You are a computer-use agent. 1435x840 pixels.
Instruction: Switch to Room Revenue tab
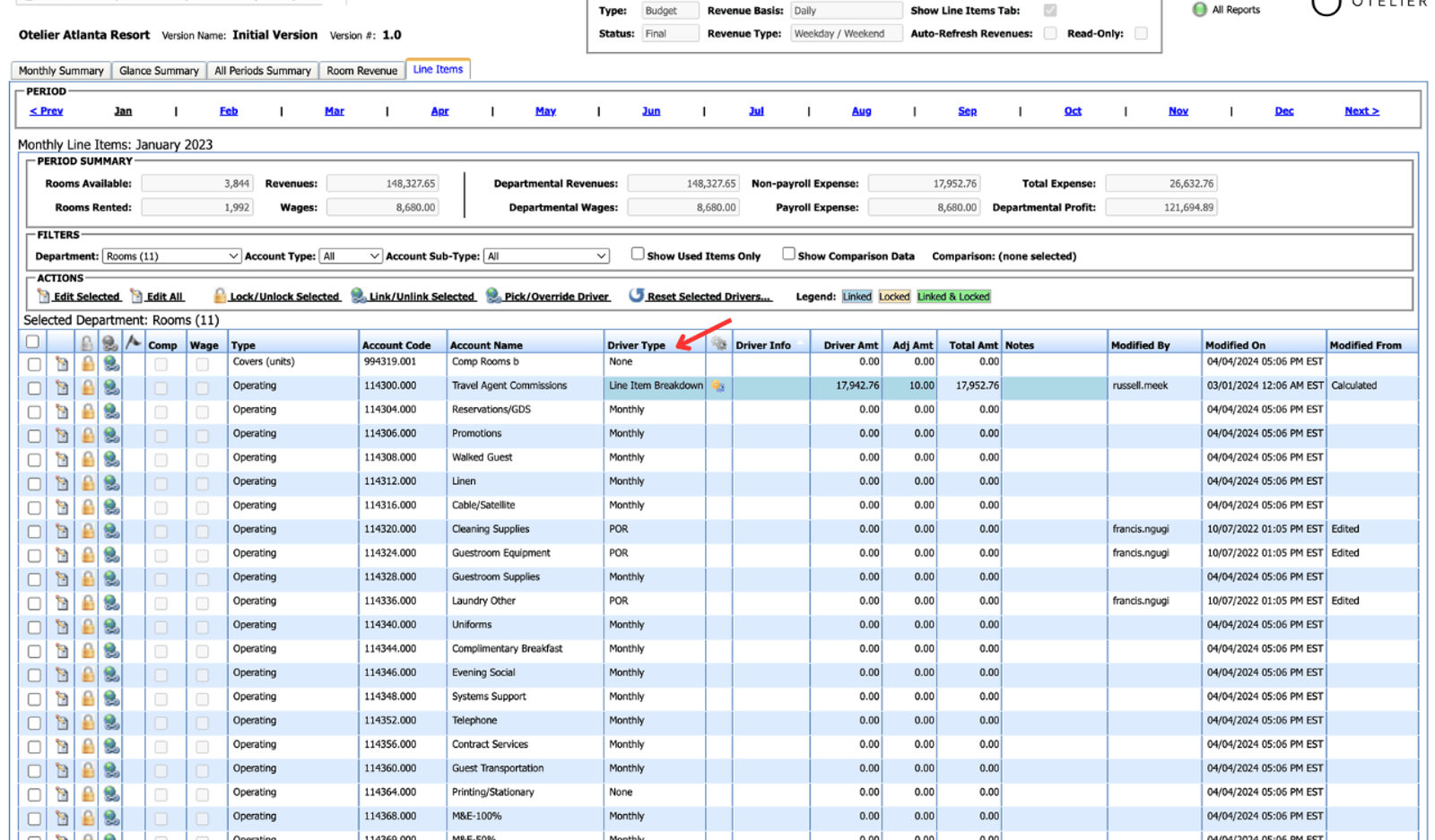point(361,71)
